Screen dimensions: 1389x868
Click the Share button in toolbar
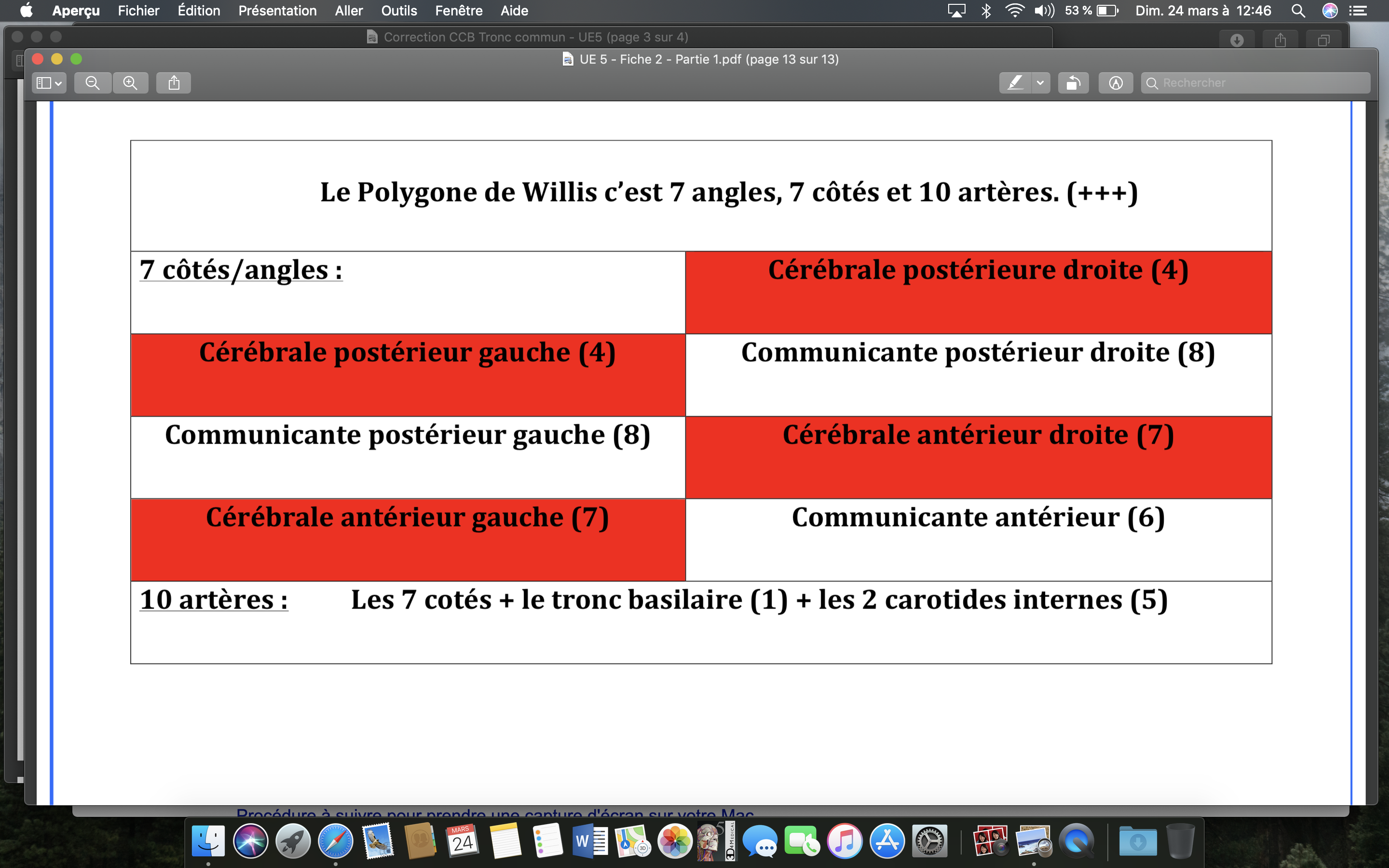[x=174, y=82]
